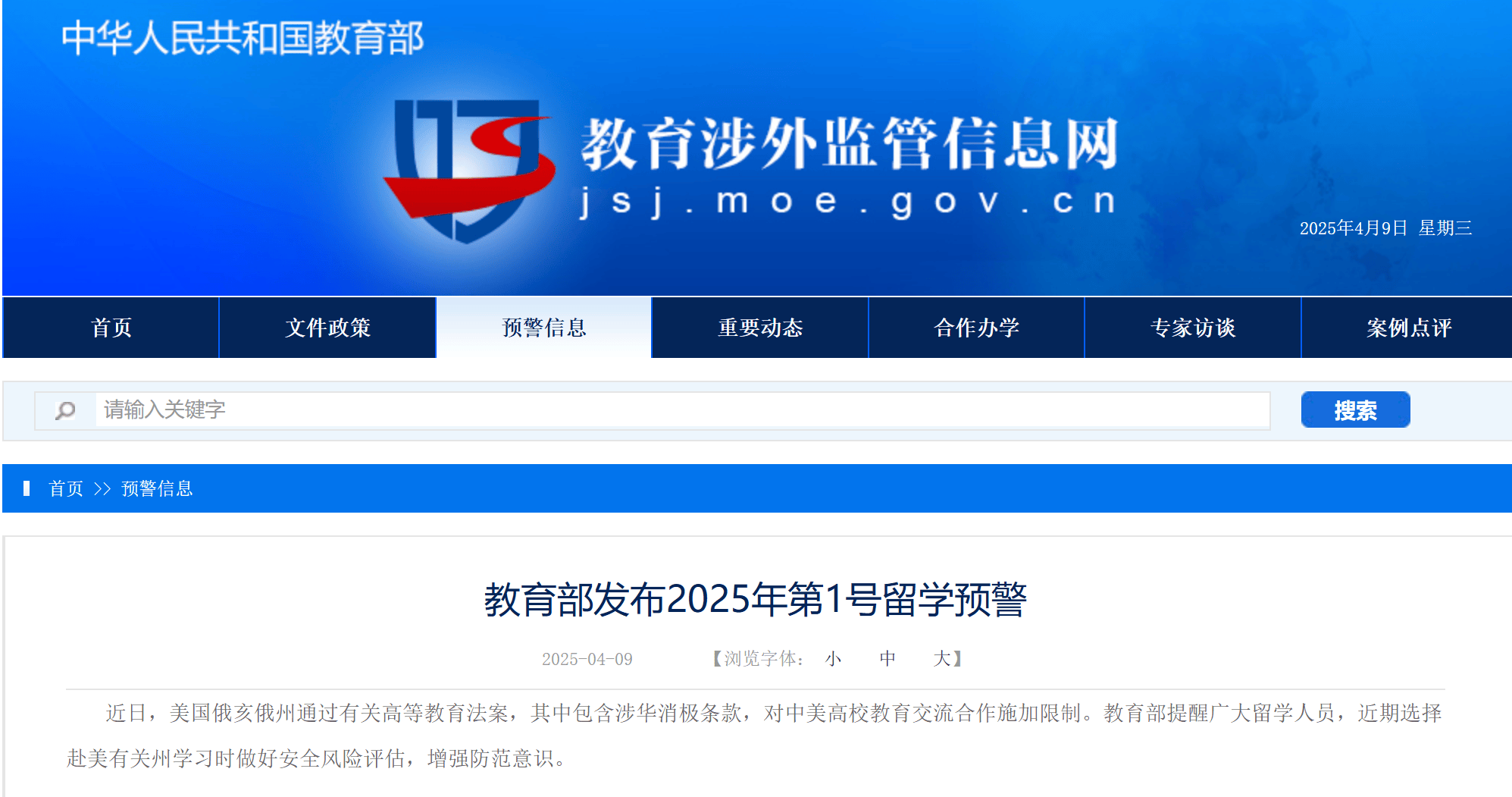
Task: Click the 教育涉外监管信息网 site title
Action: click(850, 143)
